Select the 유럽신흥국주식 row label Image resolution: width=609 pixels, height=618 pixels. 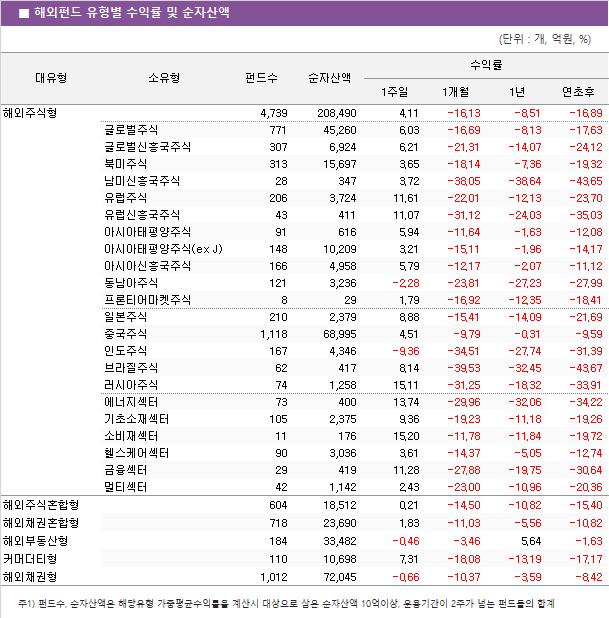(x=142, y=215)
